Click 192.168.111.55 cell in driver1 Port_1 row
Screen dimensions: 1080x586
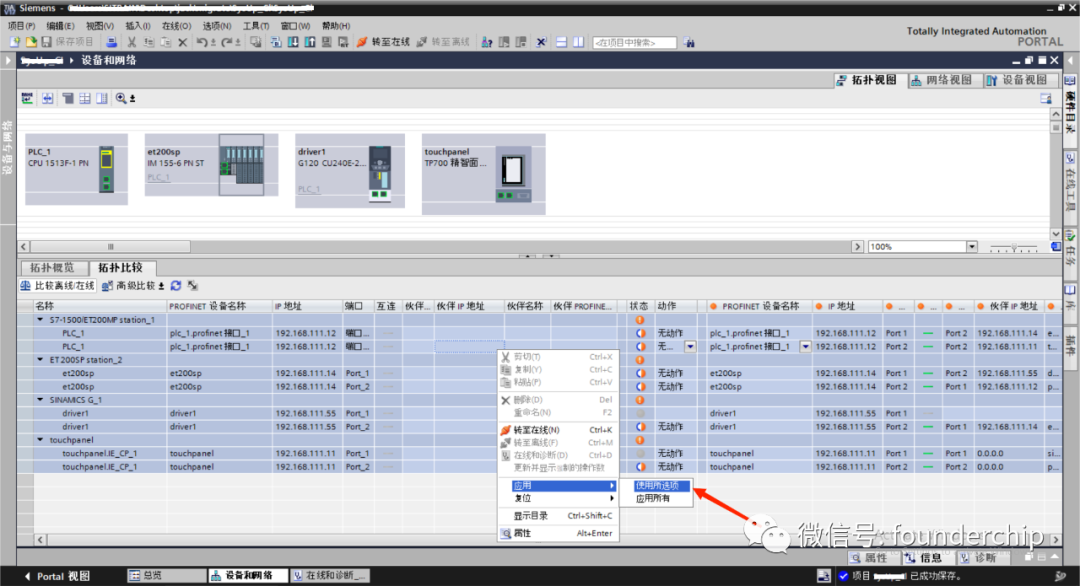click(x=307, y=413)
